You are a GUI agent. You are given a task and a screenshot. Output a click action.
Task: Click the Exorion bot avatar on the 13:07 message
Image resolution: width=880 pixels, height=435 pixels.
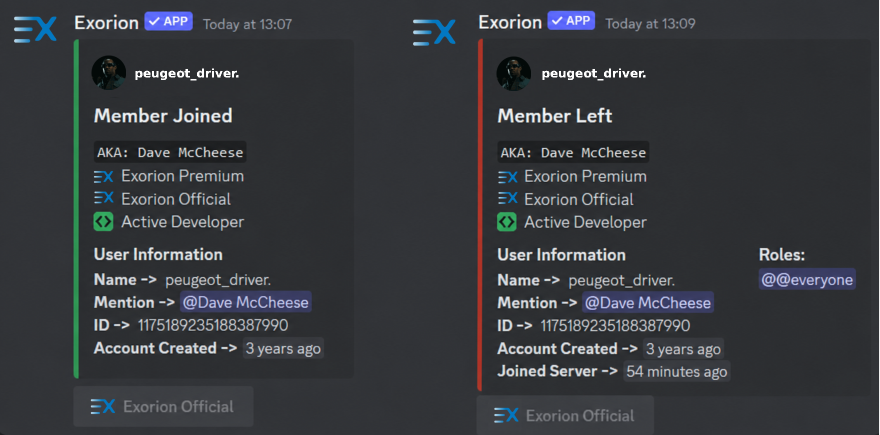(35, 29)
